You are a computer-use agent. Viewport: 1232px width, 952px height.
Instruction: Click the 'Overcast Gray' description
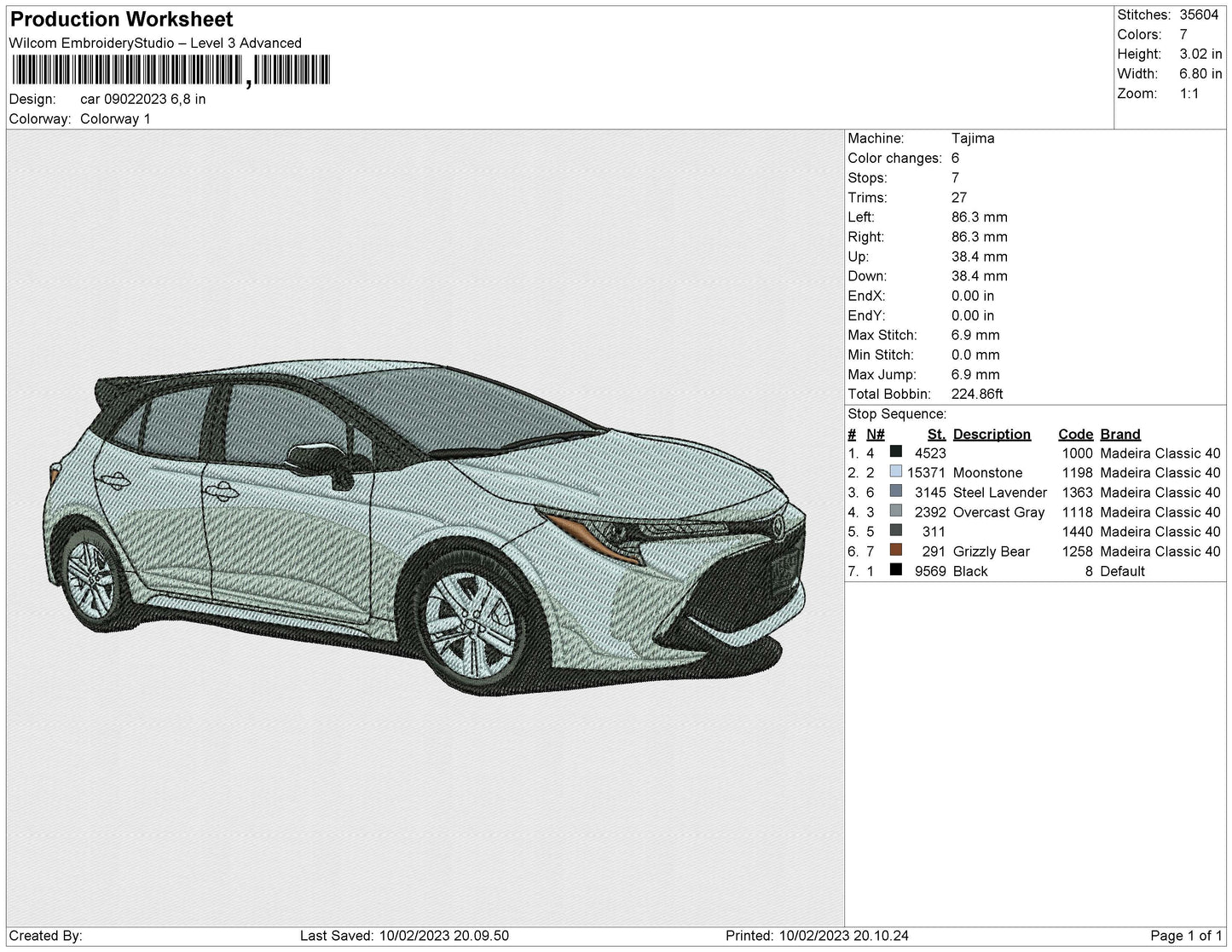tap(998, 512)
